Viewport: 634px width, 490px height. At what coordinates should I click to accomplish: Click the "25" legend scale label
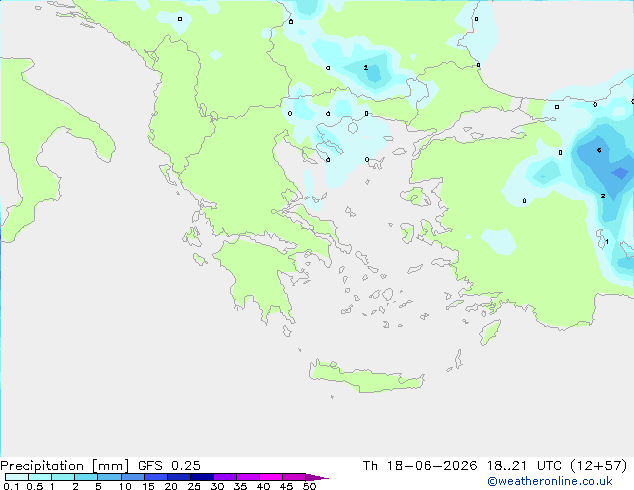pyautogui.click(x=194, y=486)
